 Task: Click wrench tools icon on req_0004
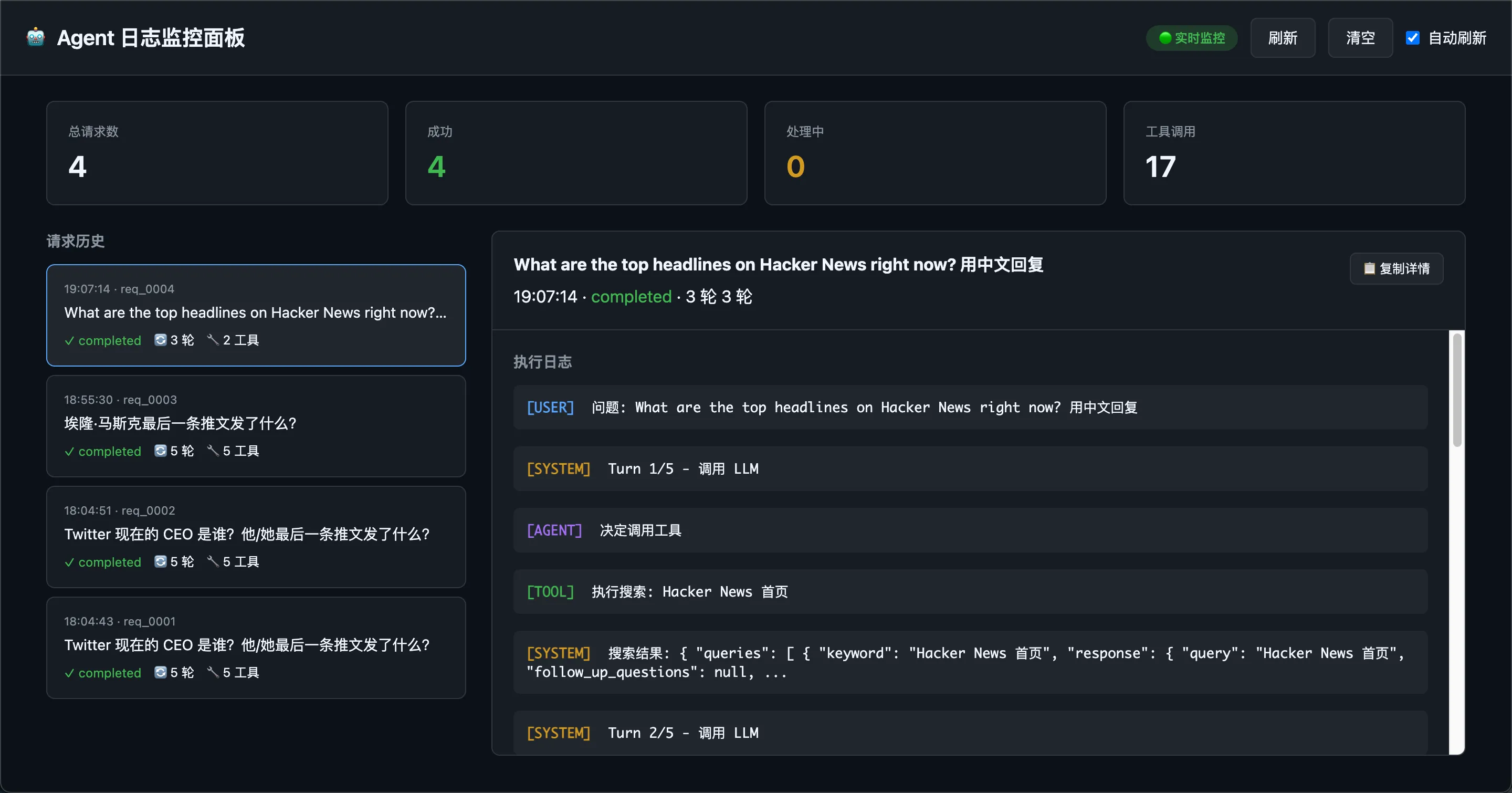click(x=213, y=340)
